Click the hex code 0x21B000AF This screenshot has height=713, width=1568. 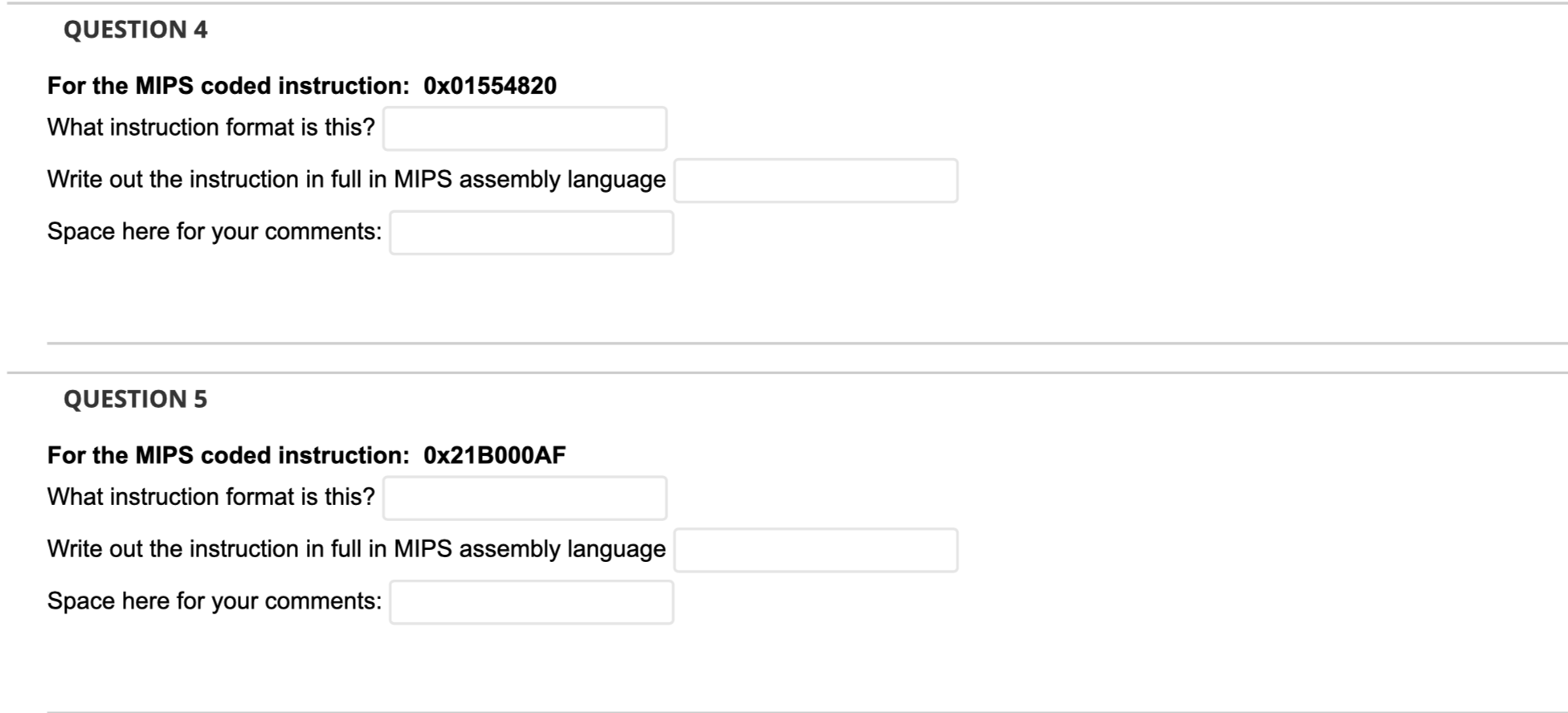[x=495, y=455]
